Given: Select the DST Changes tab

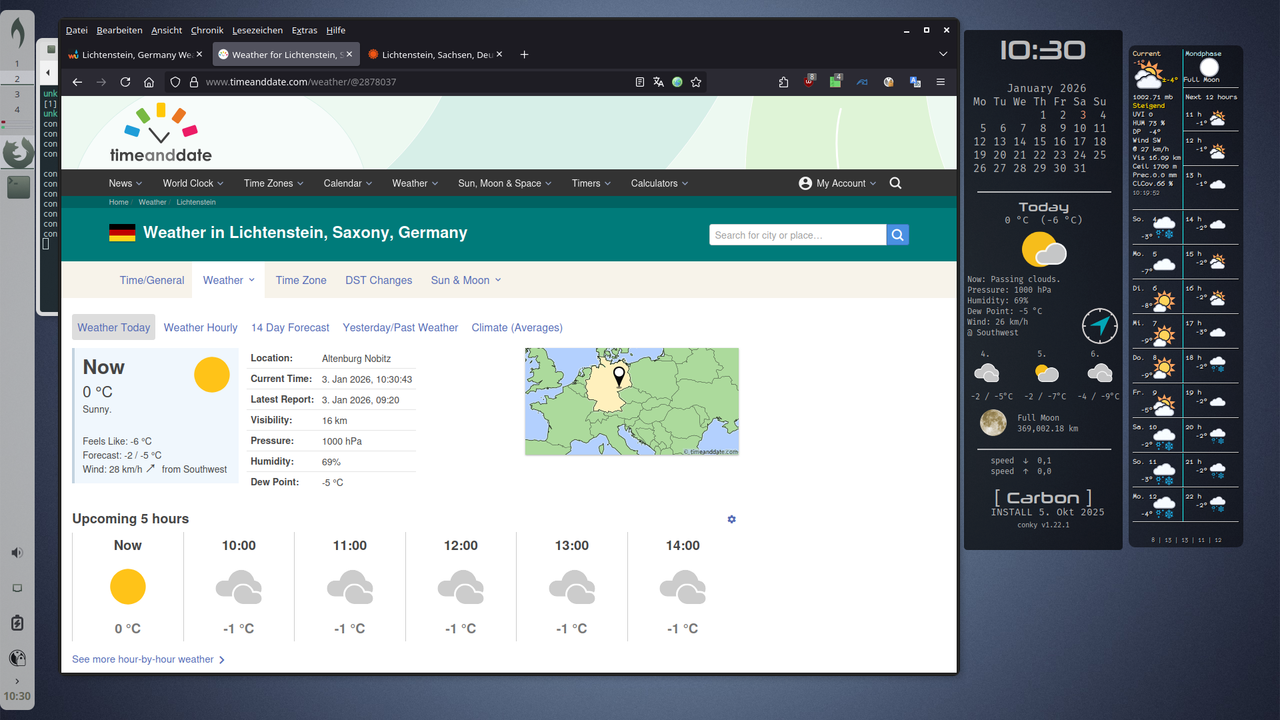Looking at the screenshot, I should coord(379,280).
